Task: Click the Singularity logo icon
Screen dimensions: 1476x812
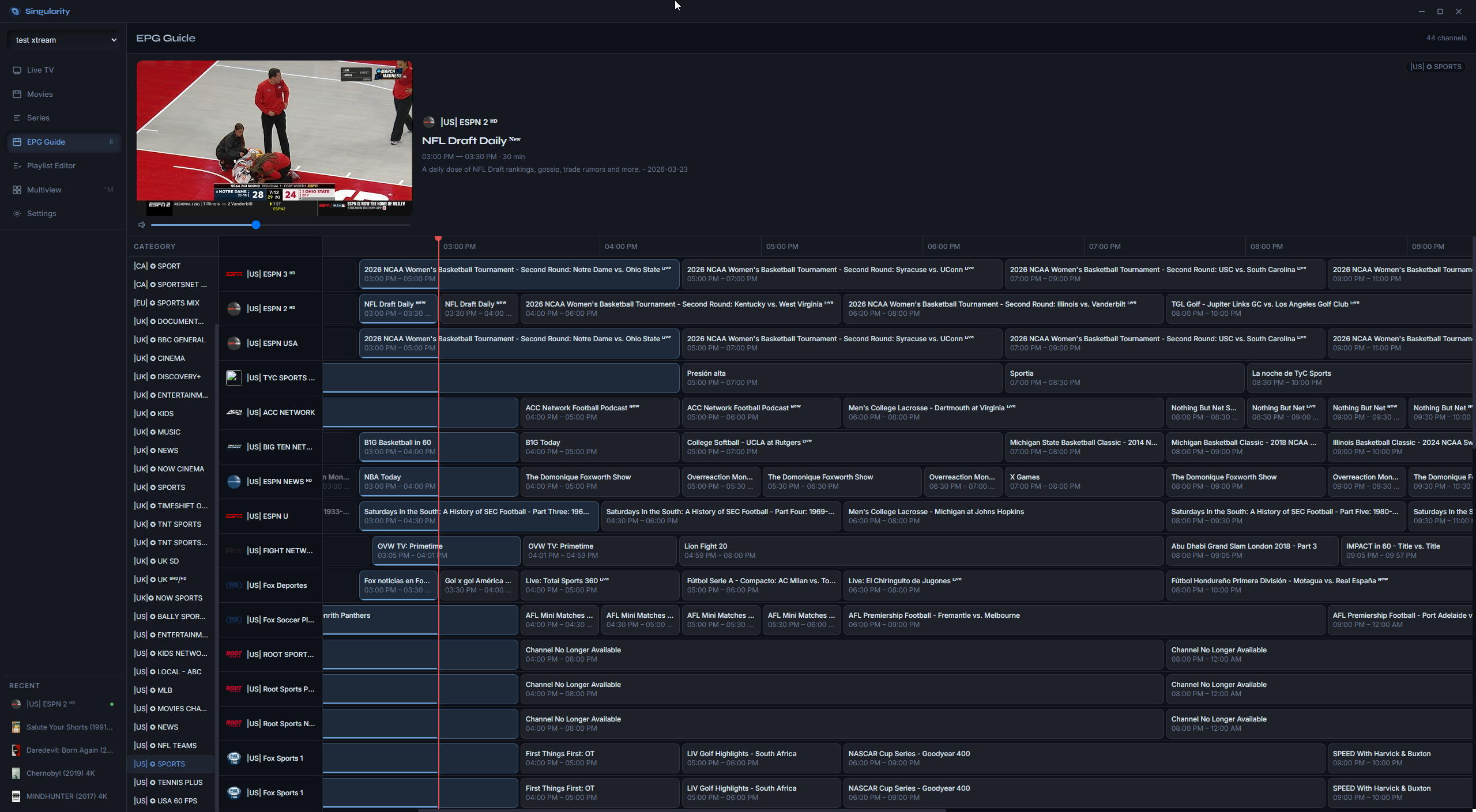Action: (x=14, y=10)
